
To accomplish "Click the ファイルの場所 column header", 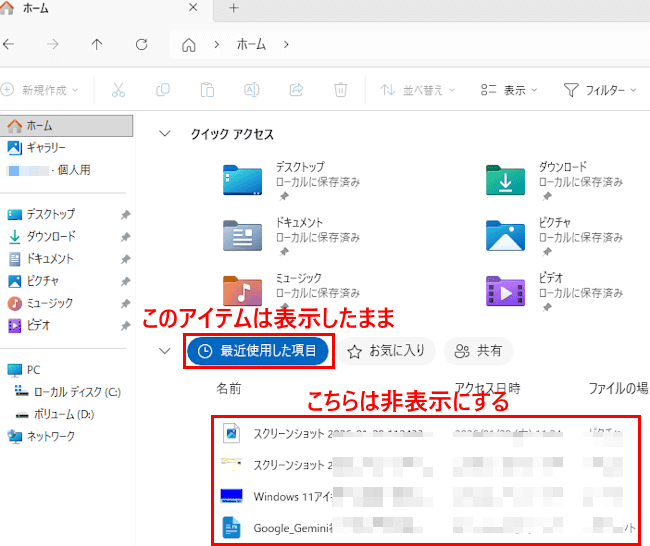I will (618, 388).
